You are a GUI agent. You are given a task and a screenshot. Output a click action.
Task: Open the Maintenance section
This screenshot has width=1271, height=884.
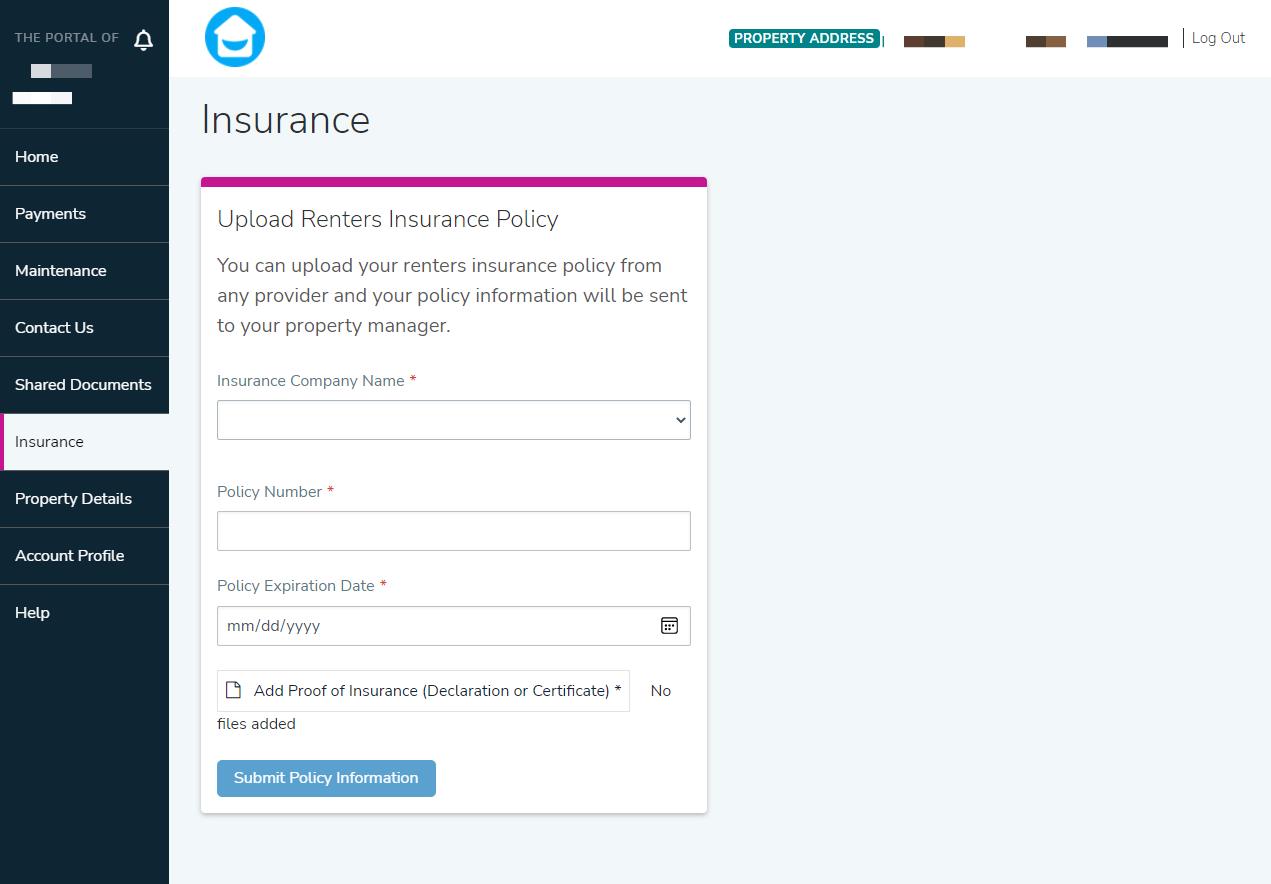tap(60, 271)
